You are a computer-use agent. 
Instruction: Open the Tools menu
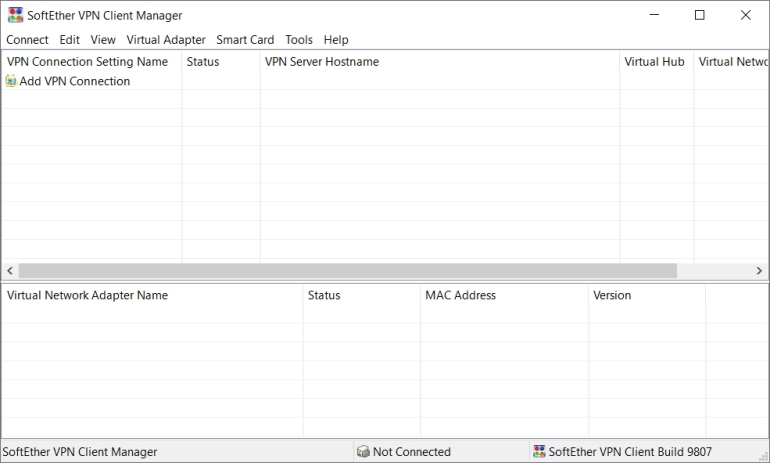tap(299, 40)
